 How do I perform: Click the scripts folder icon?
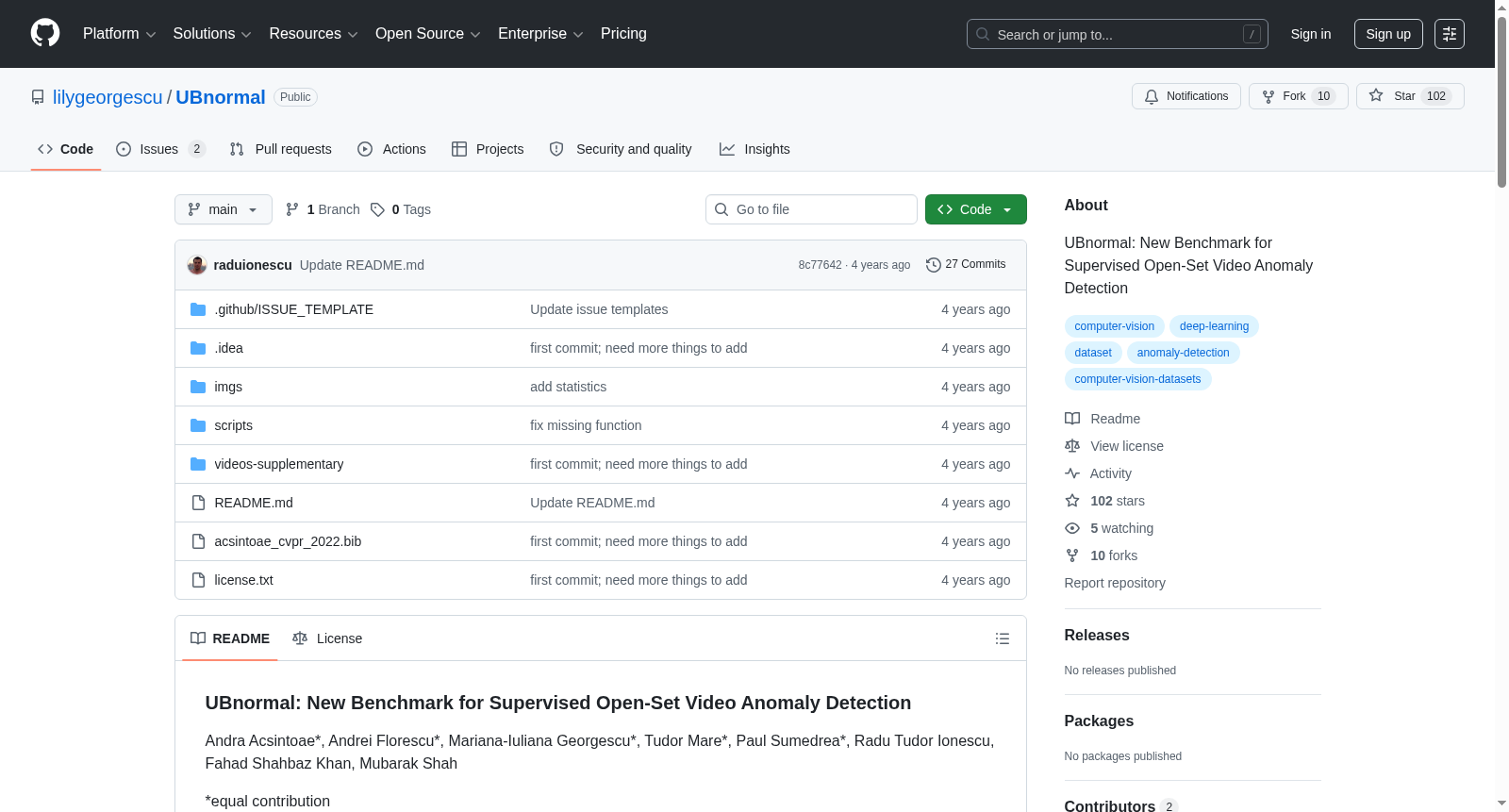coord(198,425)
